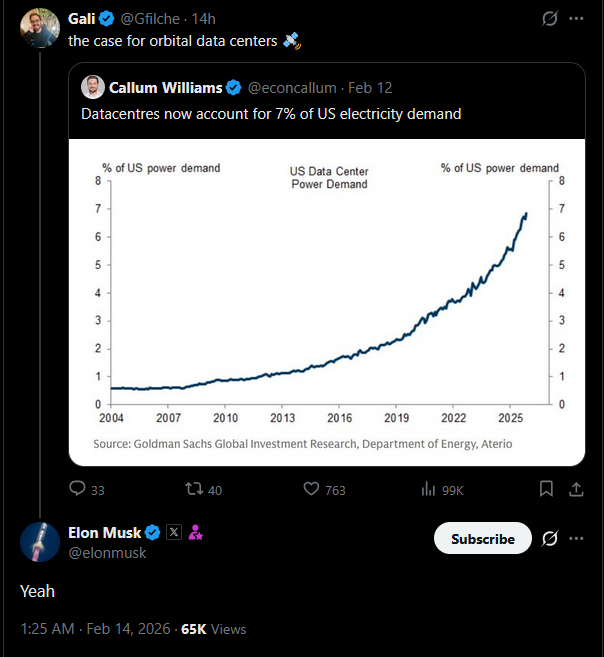
Task: Click the reply icon under Gali's post
Action: (x=78, y=489)
